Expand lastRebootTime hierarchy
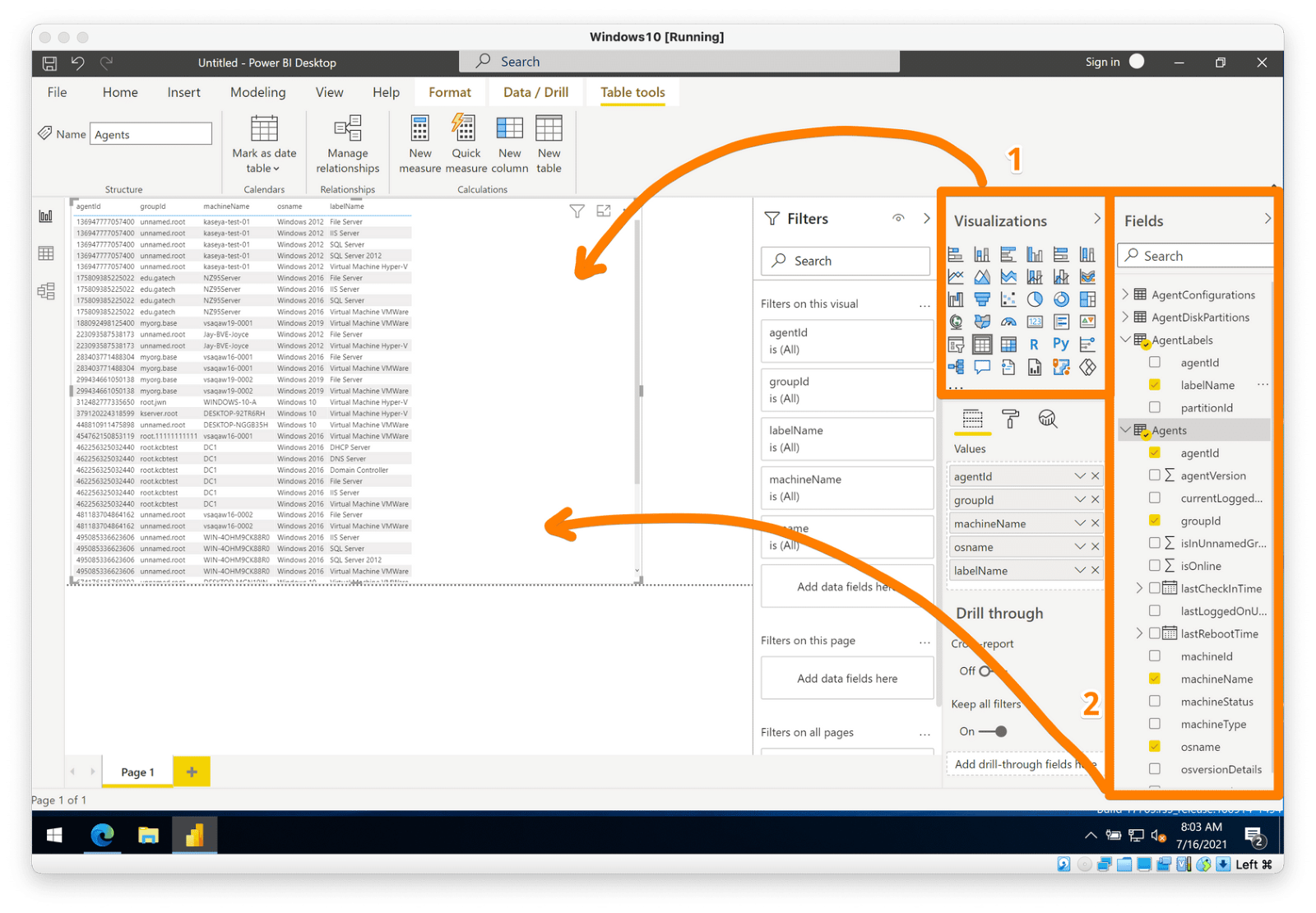The height and width of the screenshot is (913, 1316). click(x=1139, y=633)
